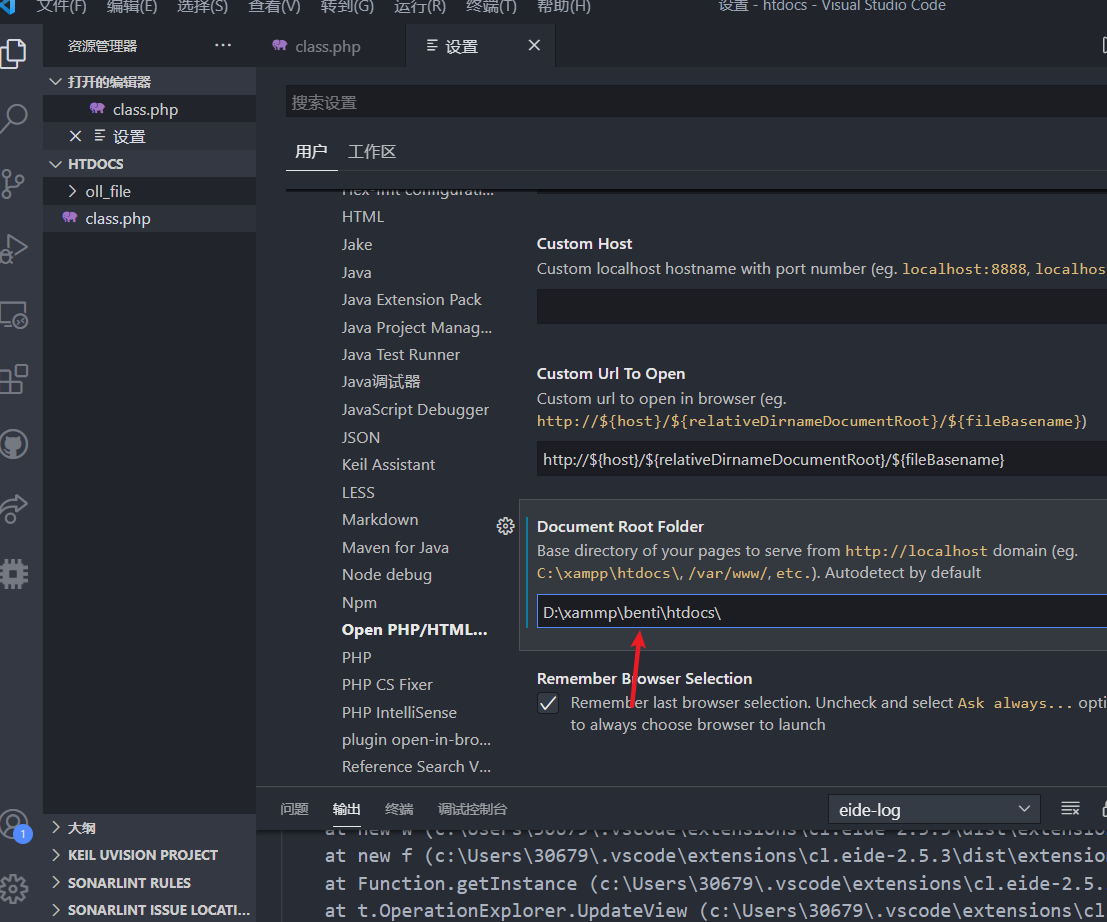Select PHP CS Fixer settings entry

click(387, 685)
